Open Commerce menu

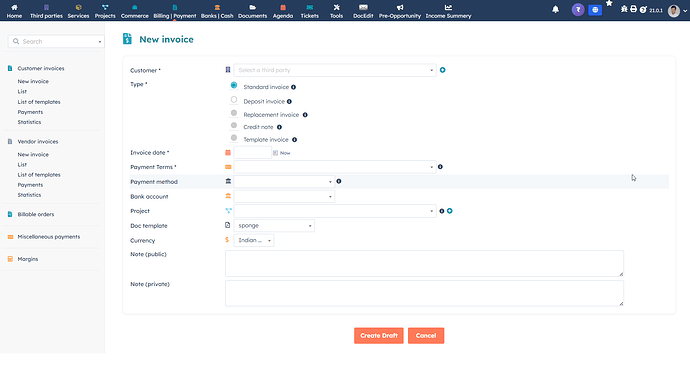pos(135,11)
